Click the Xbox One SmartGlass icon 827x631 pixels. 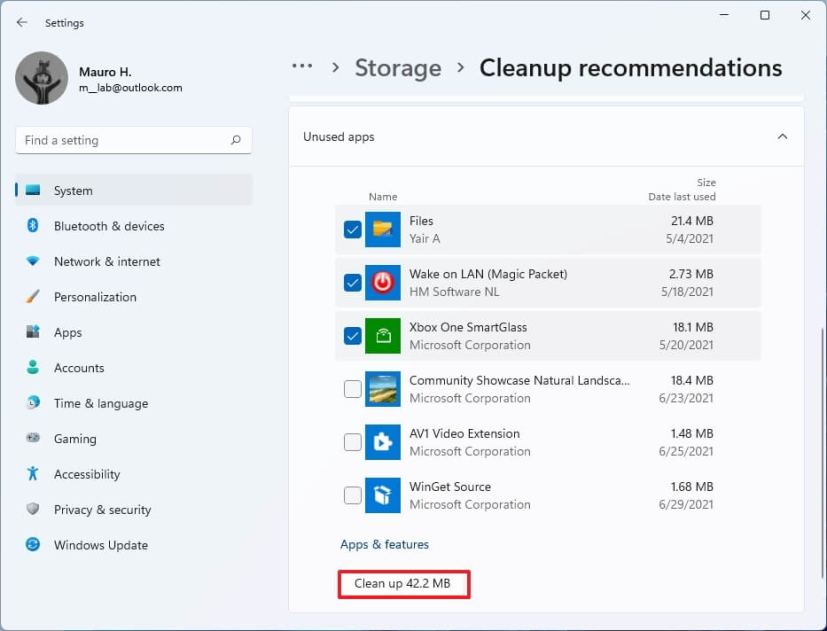pos(382,336)
